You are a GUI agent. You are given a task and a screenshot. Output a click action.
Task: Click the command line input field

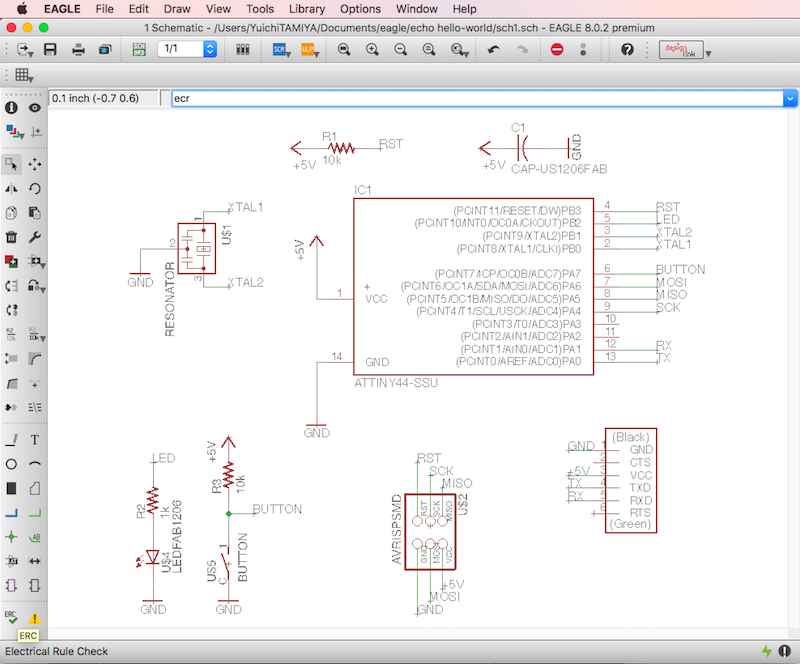[x=477, y=99]
